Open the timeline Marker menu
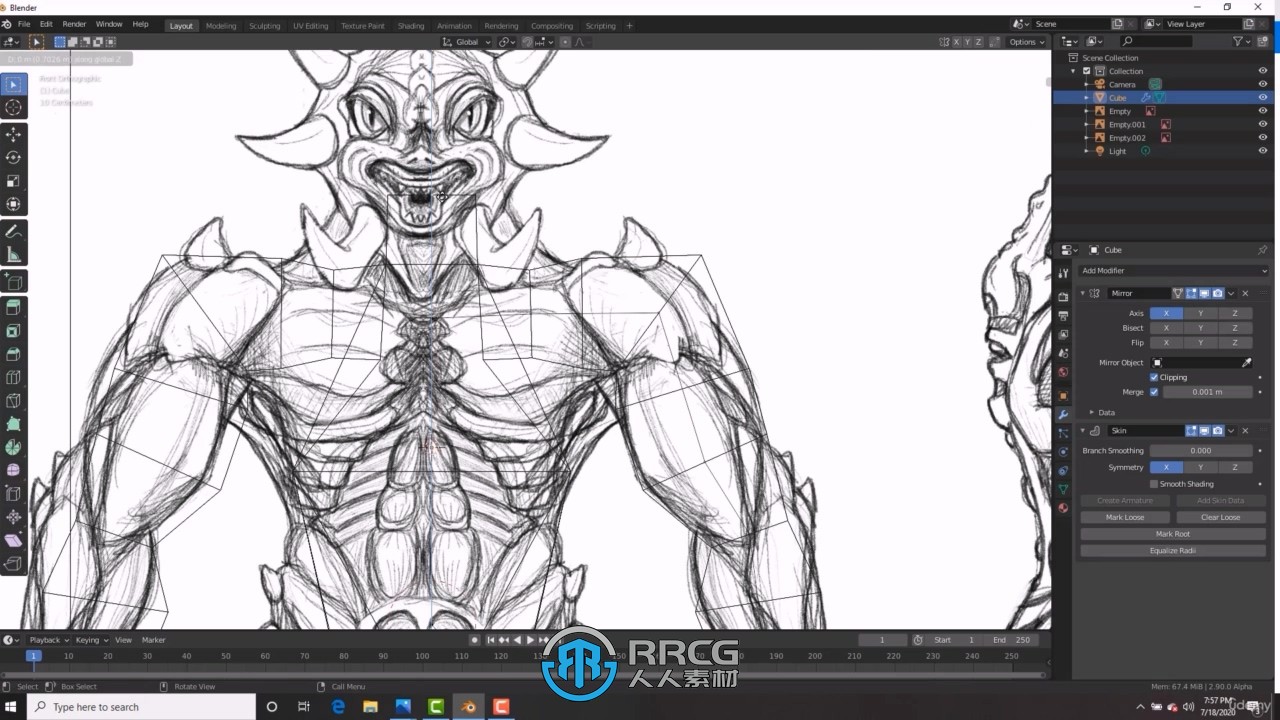Screen dimensions: 1280x720 (x=153, y=640)
